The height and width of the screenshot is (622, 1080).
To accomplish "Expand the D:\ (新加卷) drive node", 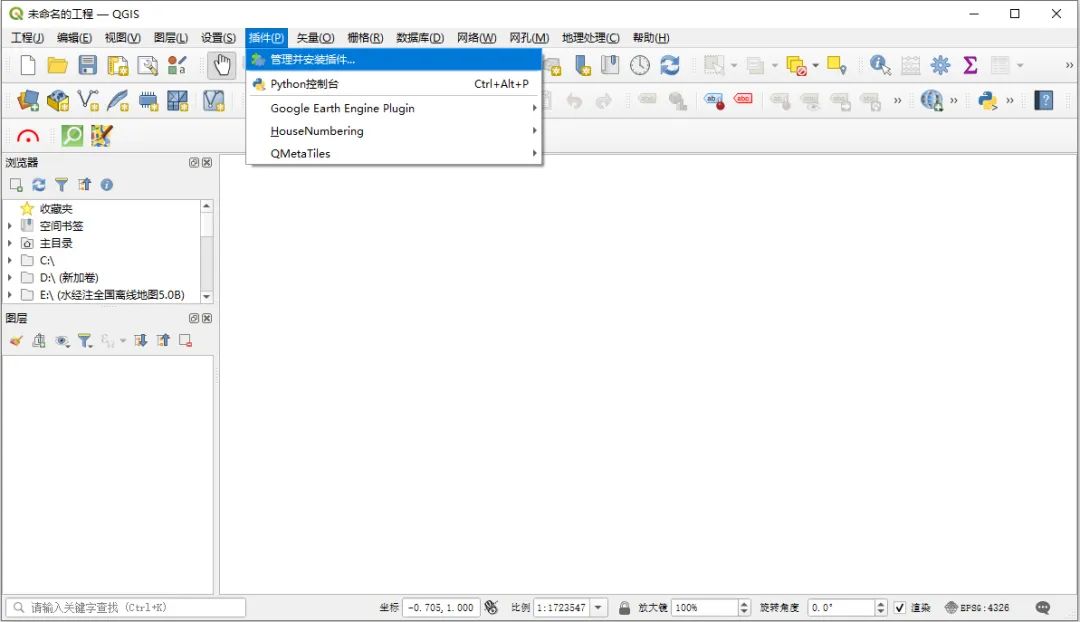I will tap(10, 278).
